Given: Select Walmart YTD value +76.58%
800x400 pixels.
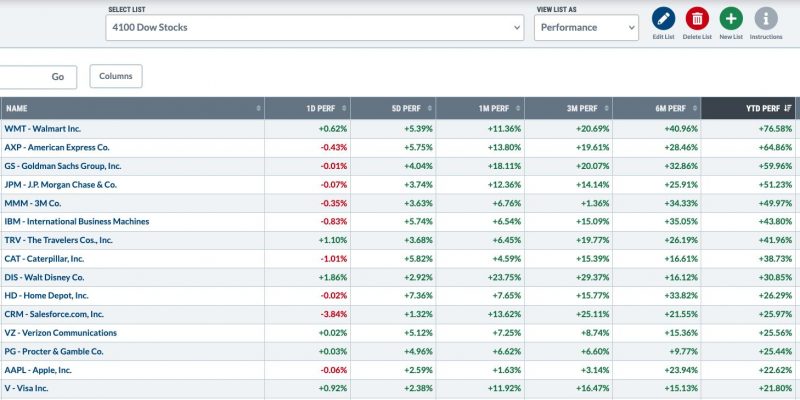Looking at the screenshot, I should (774, 129).
